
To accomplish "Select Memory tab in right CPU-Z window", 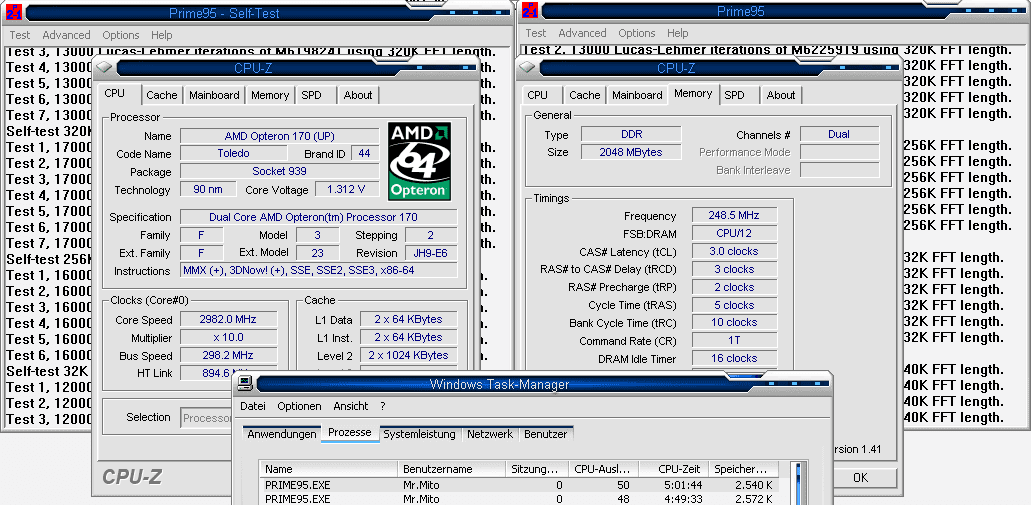I will [x=693, y=94].
